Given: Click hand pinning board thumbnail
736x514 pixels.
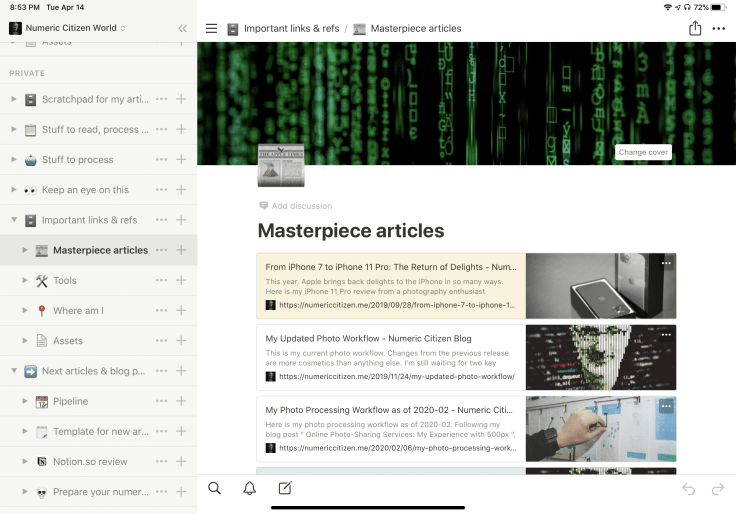Looking at the screenshot, I should [601, 429].
